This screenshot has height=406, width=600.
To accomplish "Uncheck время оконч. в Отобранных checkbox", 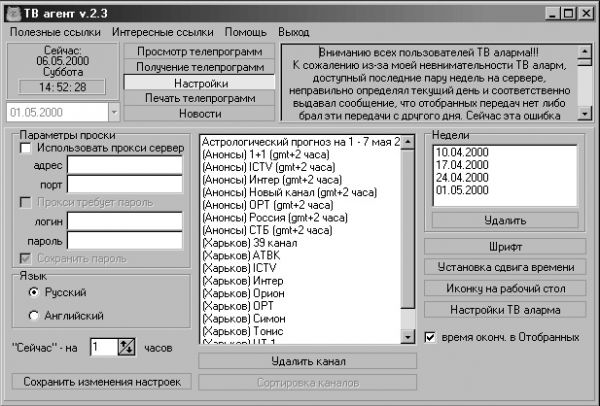I will [x=430, y=337].
